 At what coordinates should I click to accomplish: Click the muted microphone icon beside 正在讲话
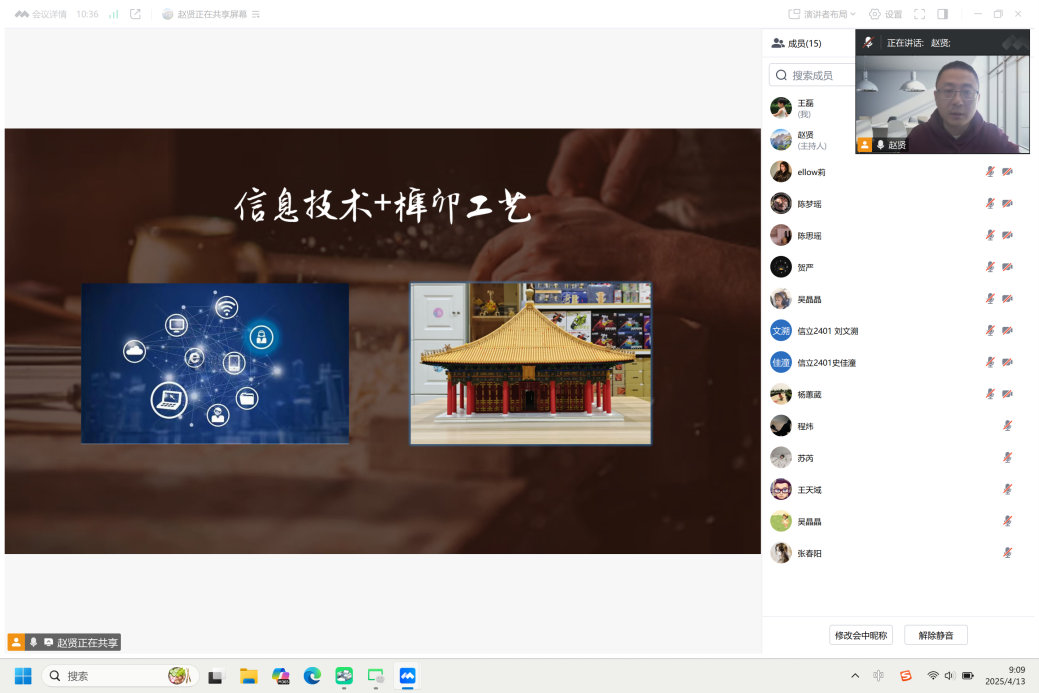pos(868,42)
